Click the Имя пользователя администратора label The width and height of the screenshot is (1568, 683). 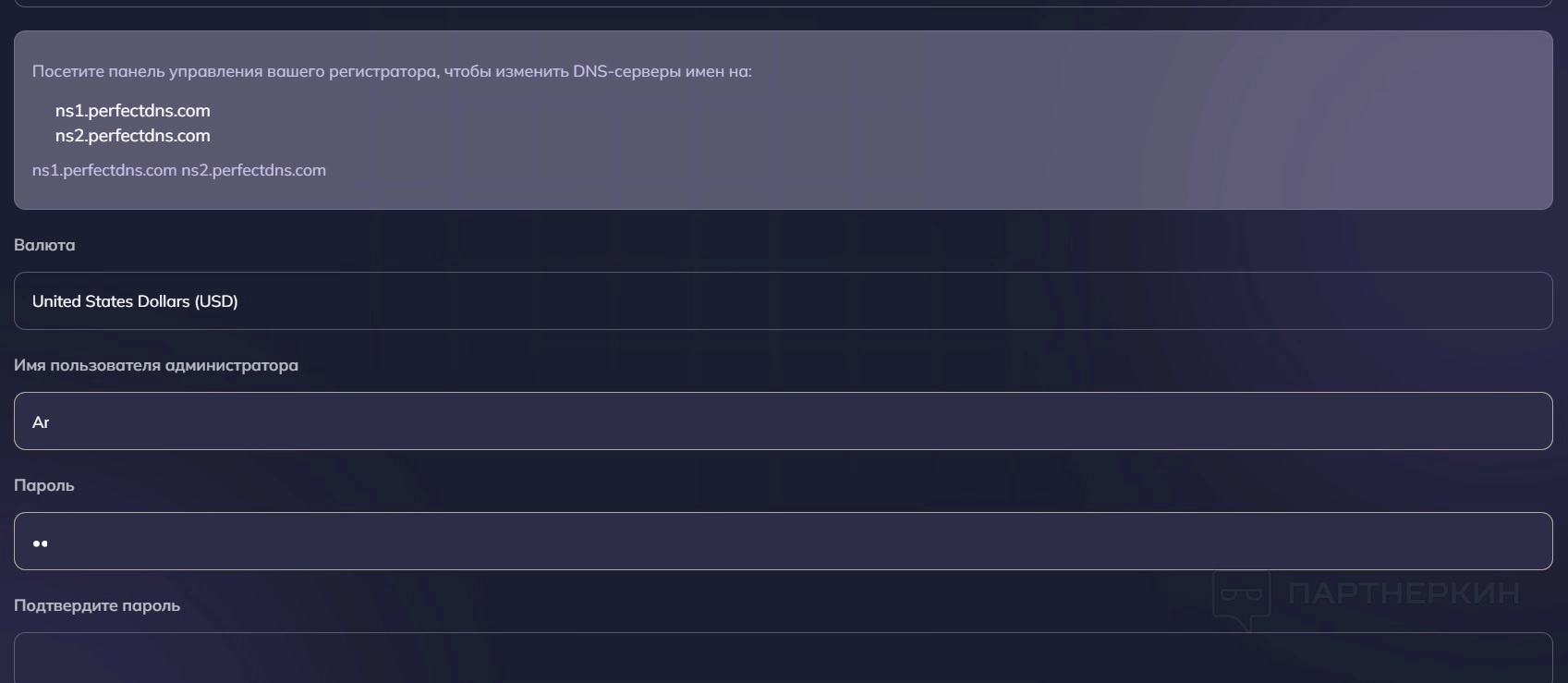[156, 365]
